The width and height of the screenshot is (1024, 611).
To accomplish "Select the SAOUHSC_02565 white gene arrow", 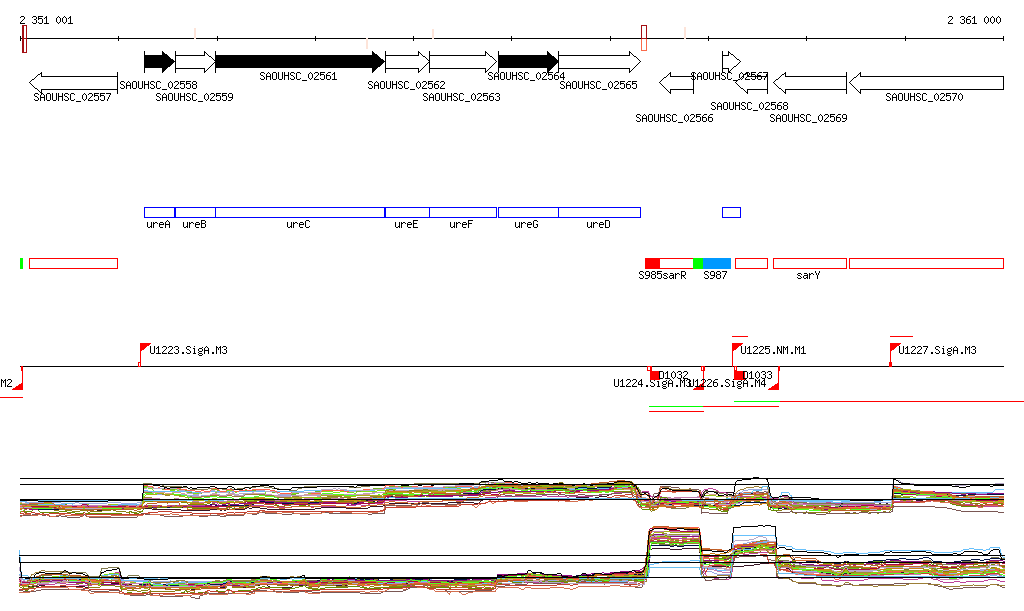I will pyautogui.click(x=598, y=61).
